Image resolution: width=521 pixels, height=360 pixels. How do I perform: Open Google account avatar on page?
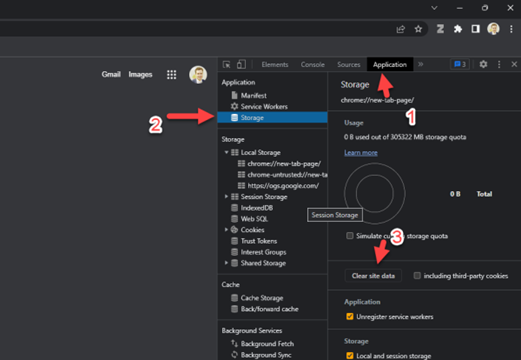(x=198, y=74)
